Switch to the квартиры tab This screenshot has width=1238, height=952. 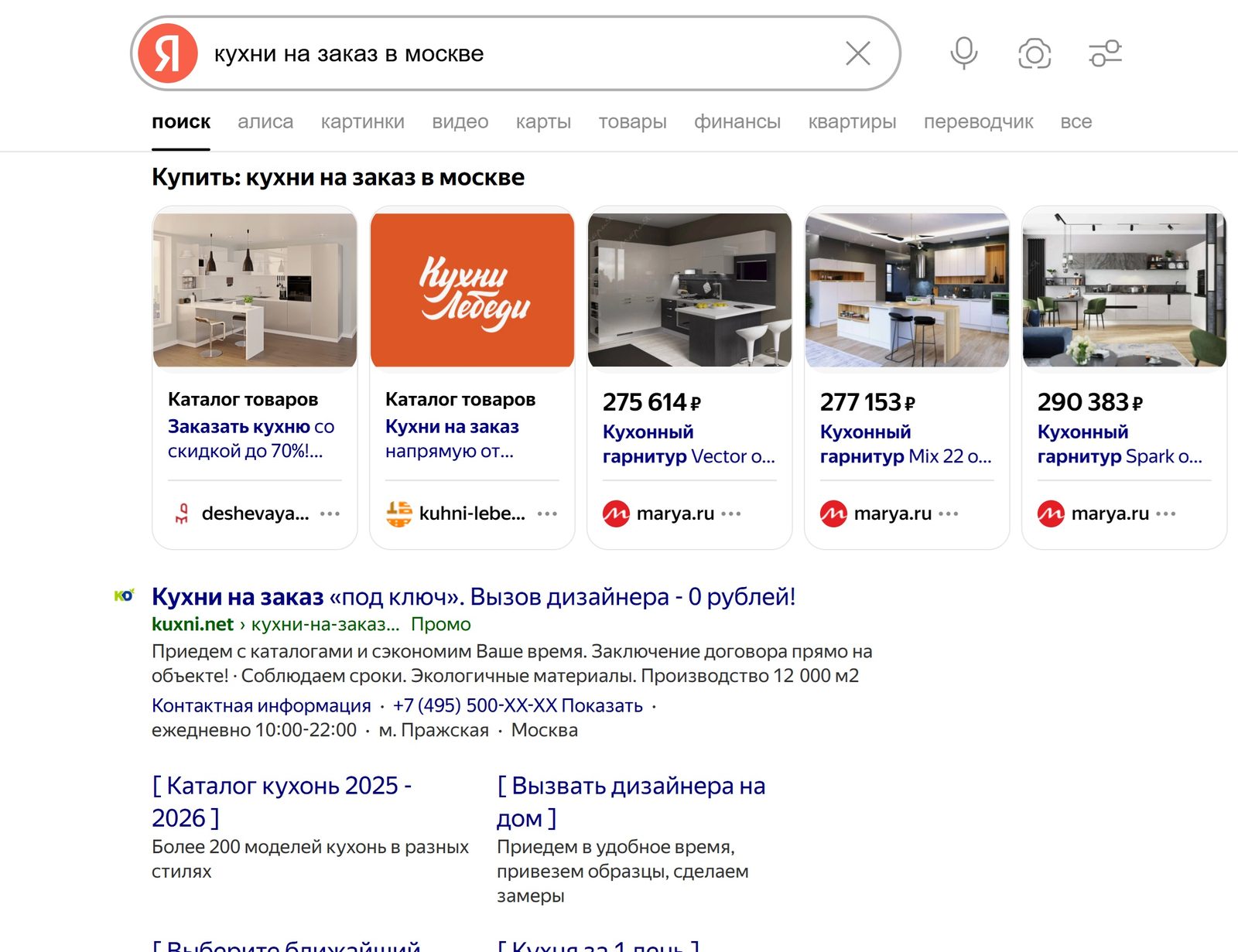[x=852, y=121]
